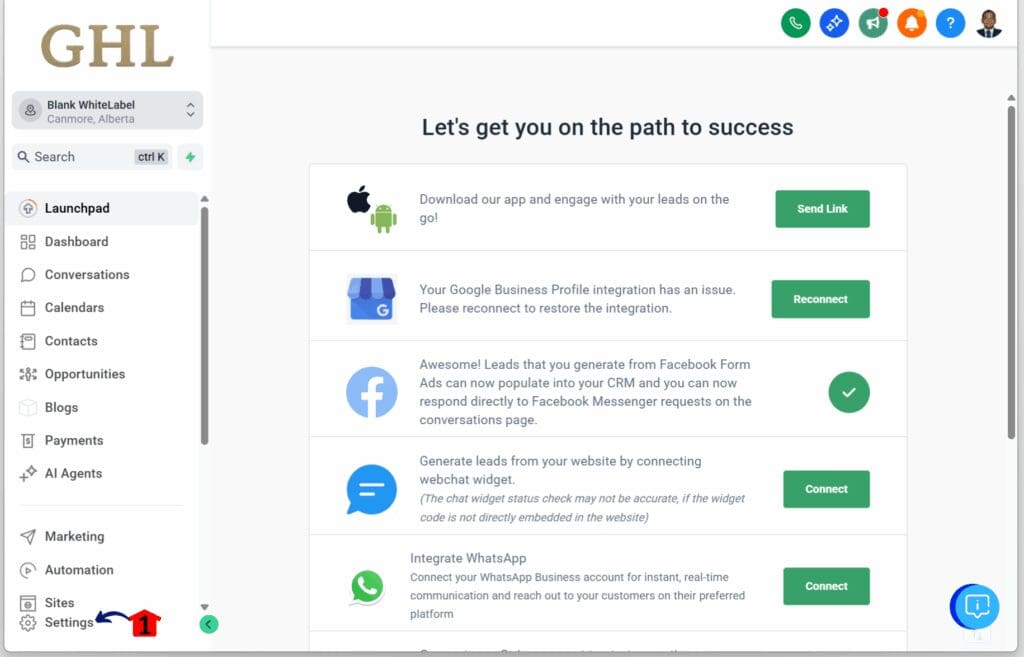Click the sidebar scroll down arrow
The width and height of the screenshot is (1024, 657).
pyautogui.click(x=204, y=607)
